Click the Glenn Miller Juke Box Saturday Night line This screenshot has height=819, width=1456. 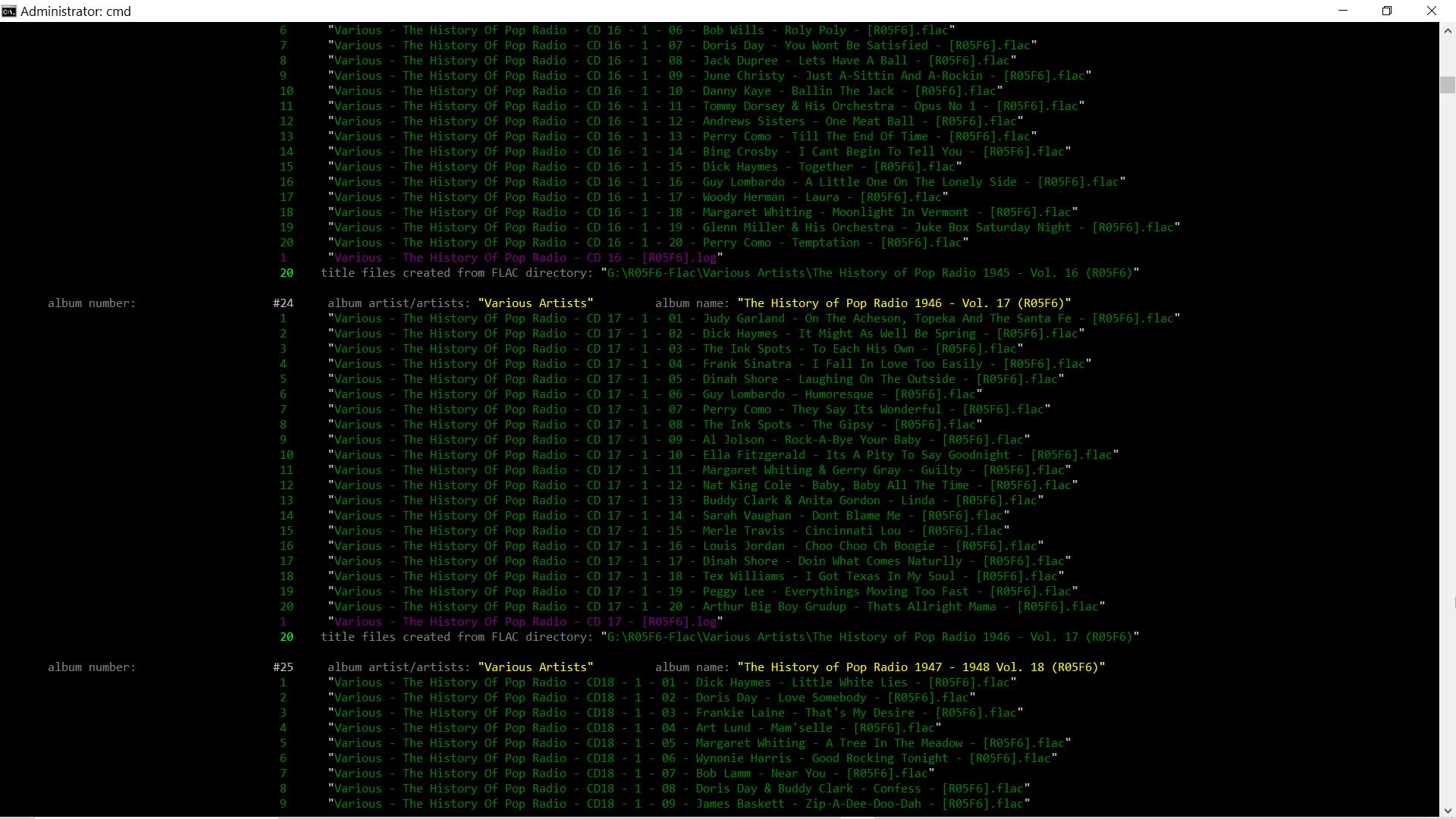click(x=754, y=227)
